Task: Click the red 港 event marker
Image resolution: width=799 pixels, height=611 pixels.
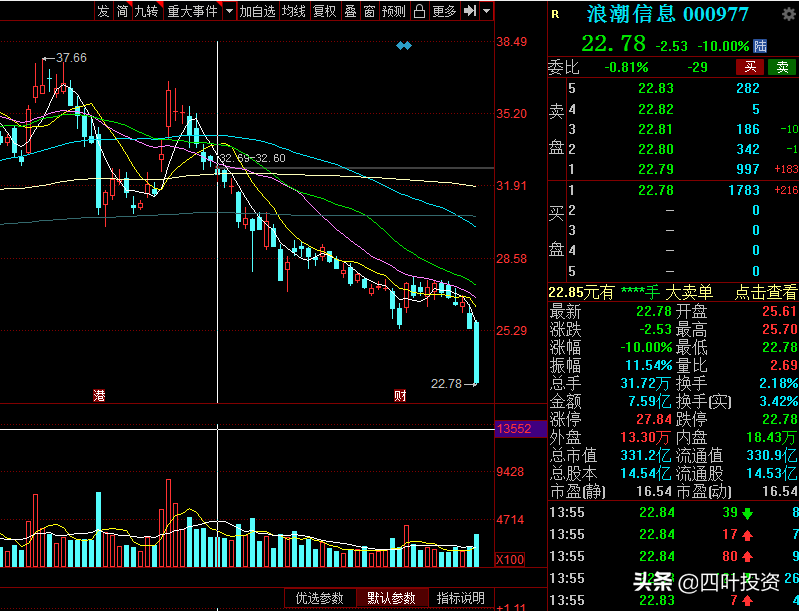Action: tap(99, 395)
